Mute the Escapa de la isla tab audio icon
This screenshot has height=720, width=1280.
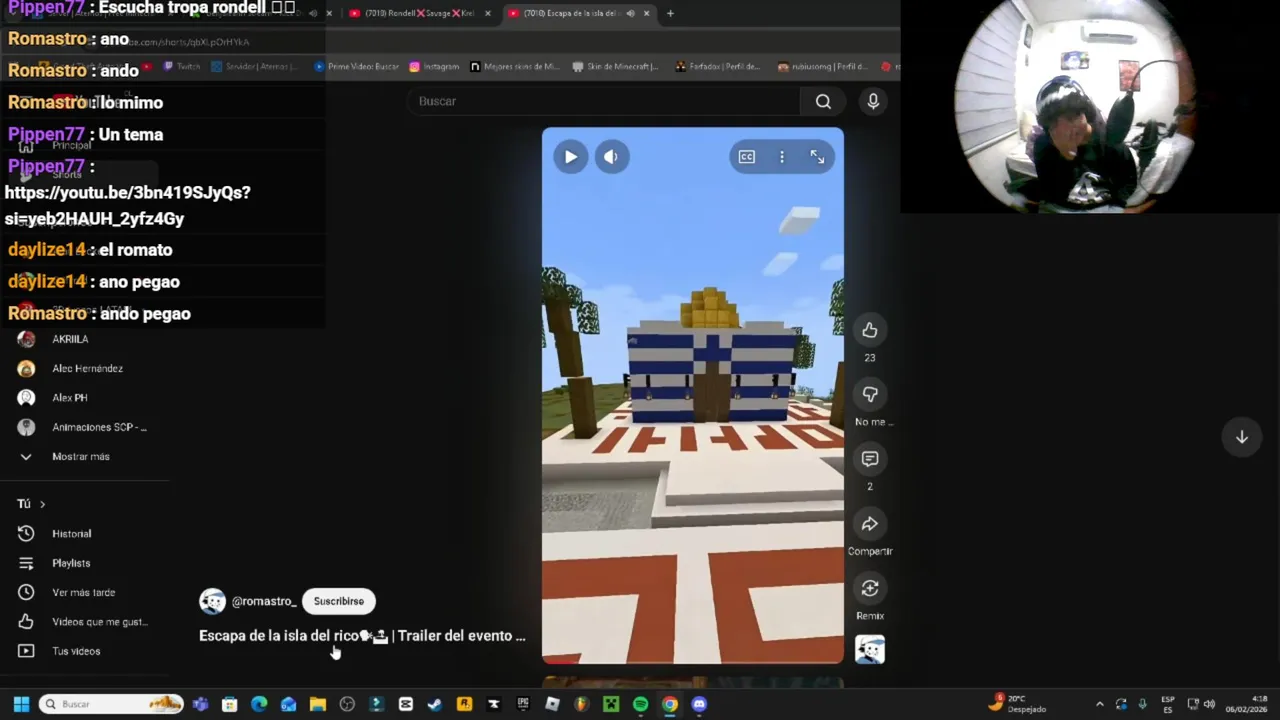(x=630, y=13)
